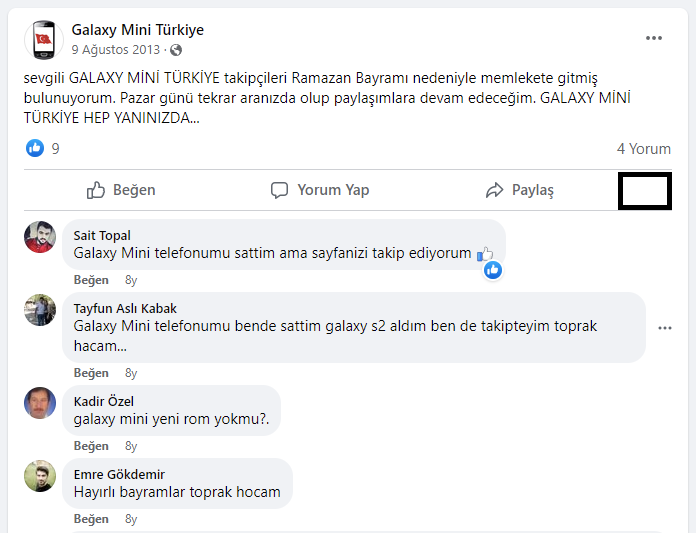
Task: Open Tayfun Aslı Kabak's avatar
Action: [40, 310]
